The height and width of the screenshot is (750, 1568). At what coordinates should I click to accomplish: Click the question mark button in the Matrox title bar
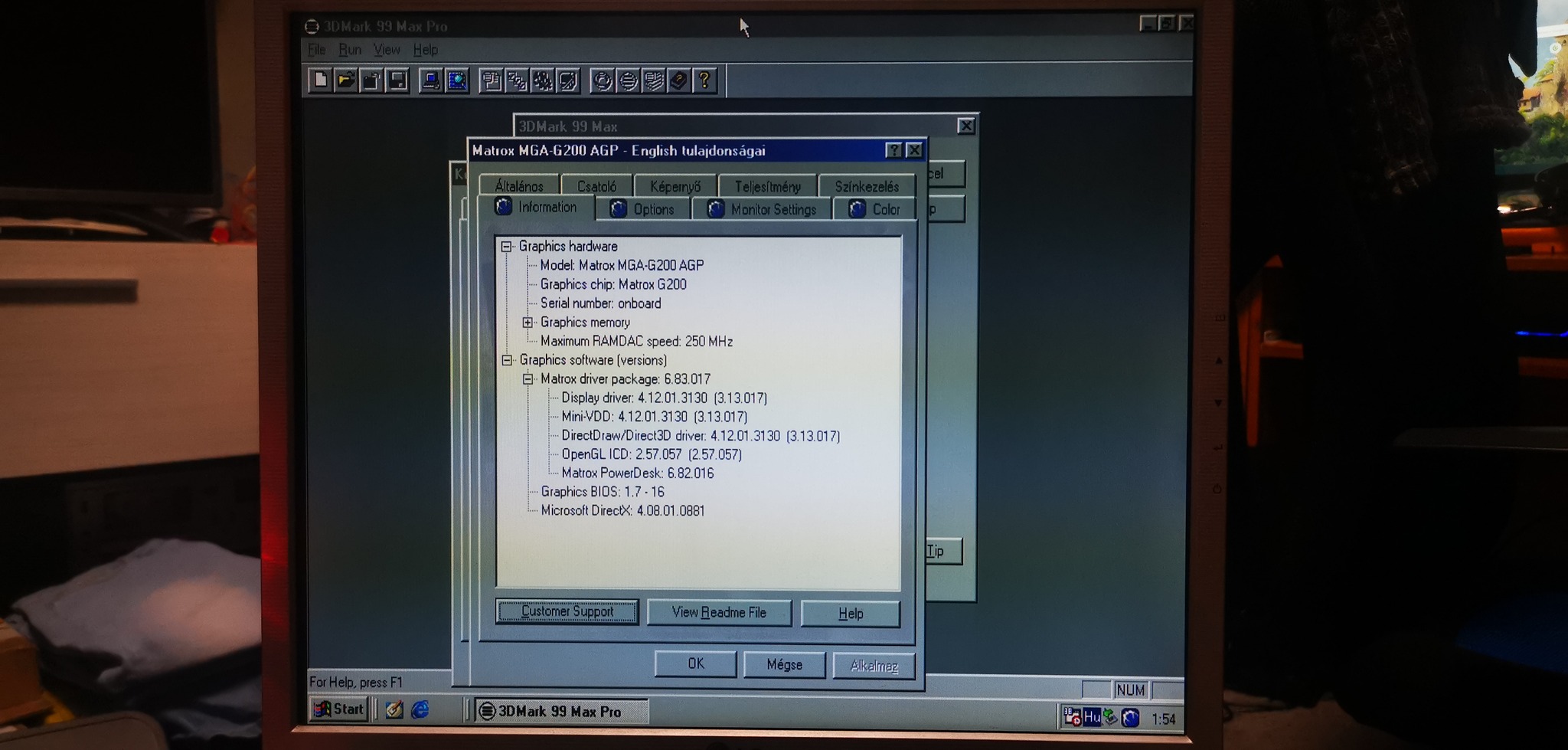coord(893,150)
